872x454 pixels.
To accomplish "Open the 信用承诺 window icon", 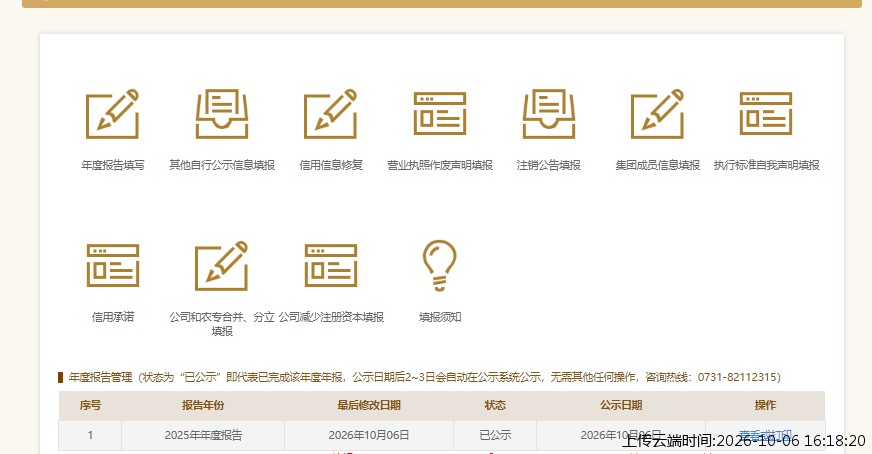I will click(x=112, y=266).
